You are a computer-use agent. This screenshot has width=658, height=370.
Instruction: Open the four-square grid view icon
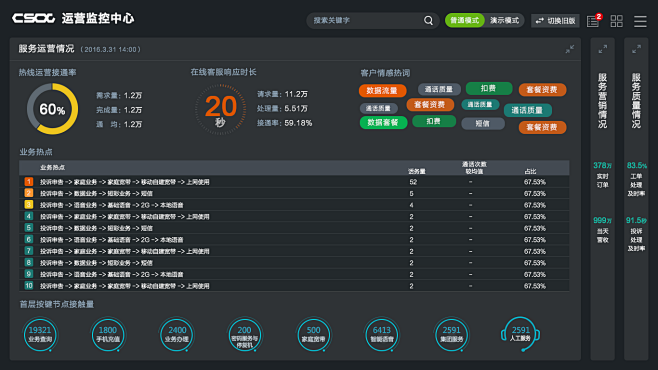616,21
